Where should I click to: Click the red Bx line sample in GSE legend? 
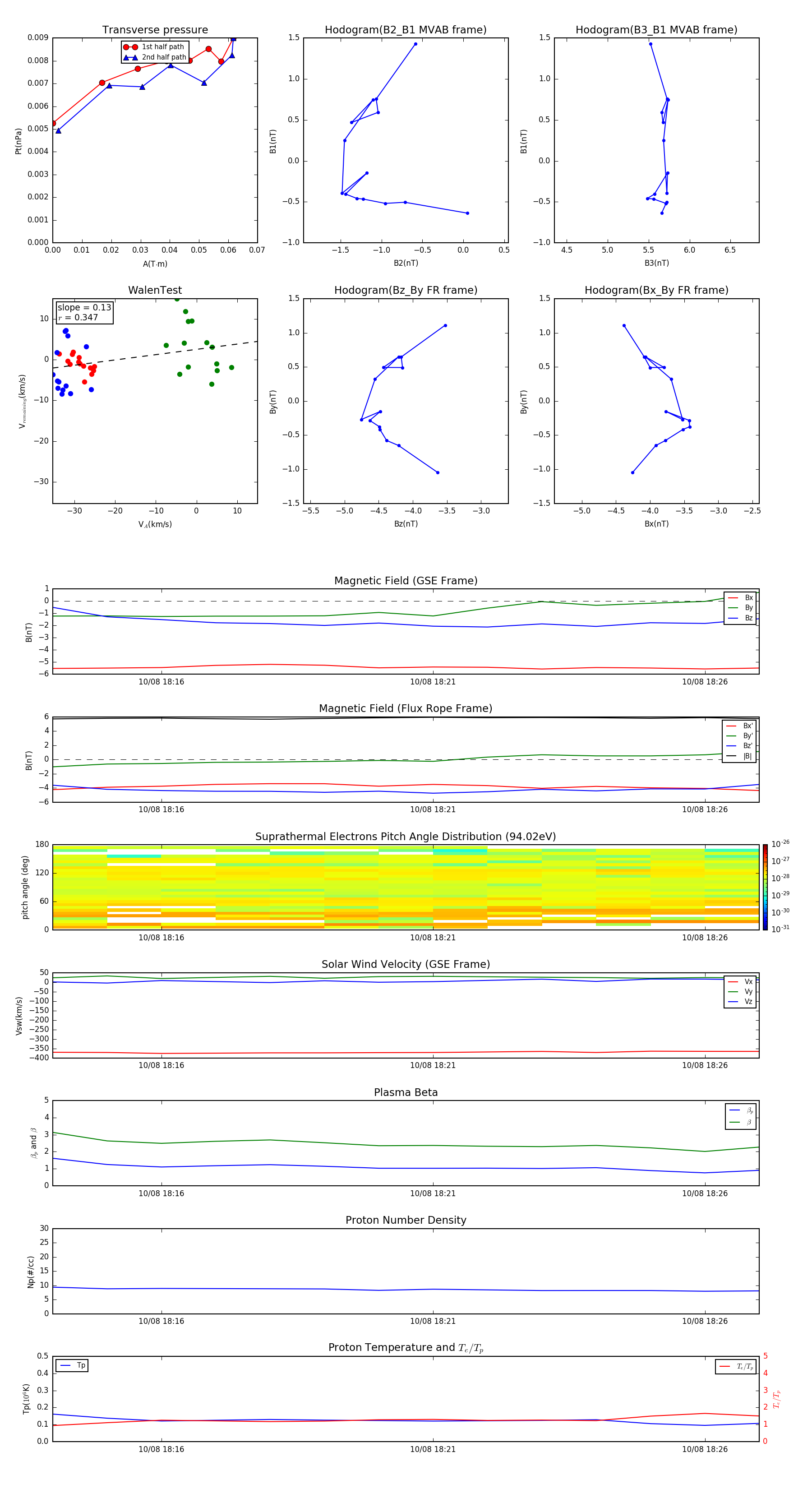pyautogui.click(x=732, y=598)
